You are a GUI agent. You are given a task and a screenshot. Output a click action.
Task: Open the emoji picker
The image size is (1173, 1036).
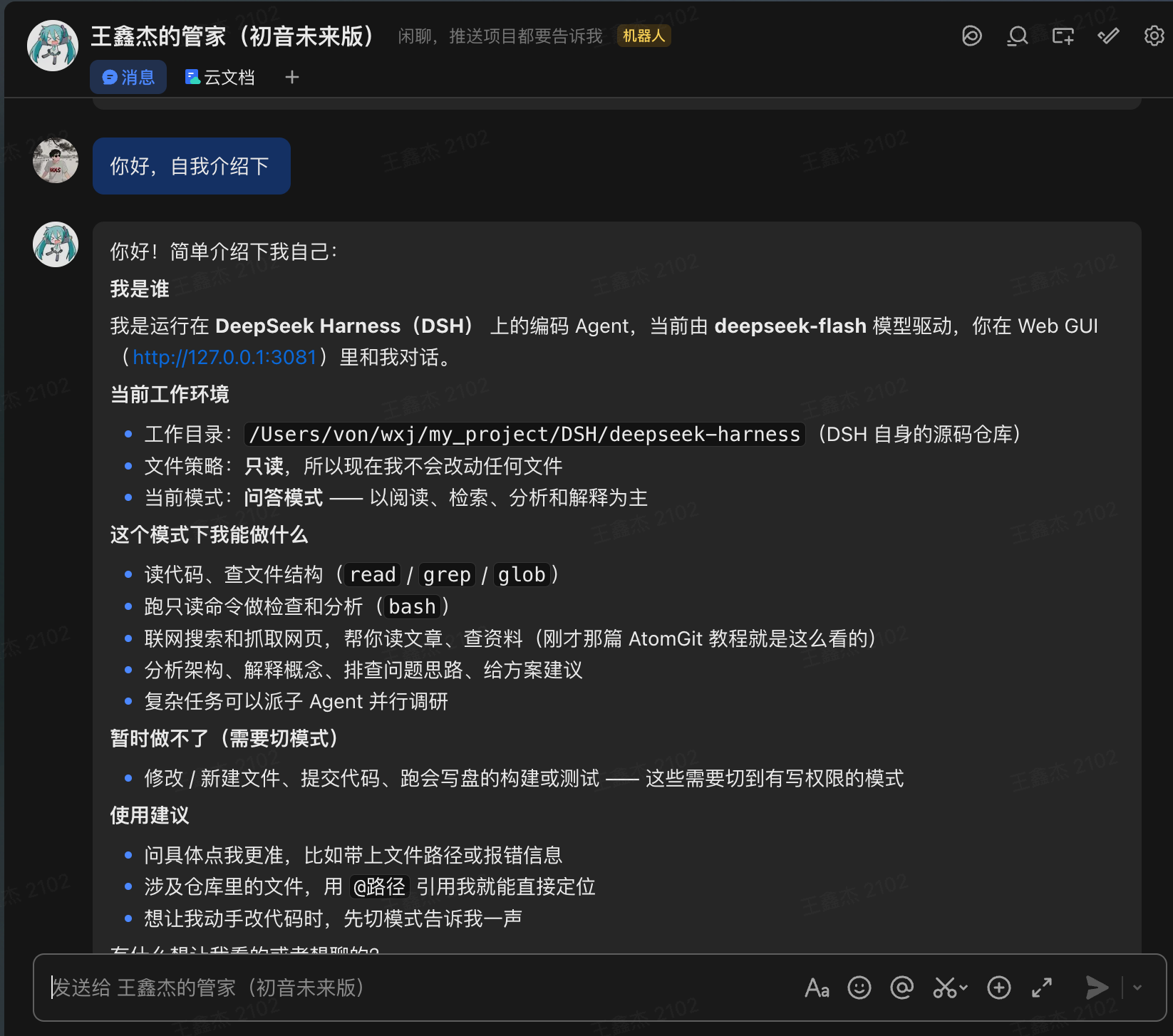click(x=859, y=988)
